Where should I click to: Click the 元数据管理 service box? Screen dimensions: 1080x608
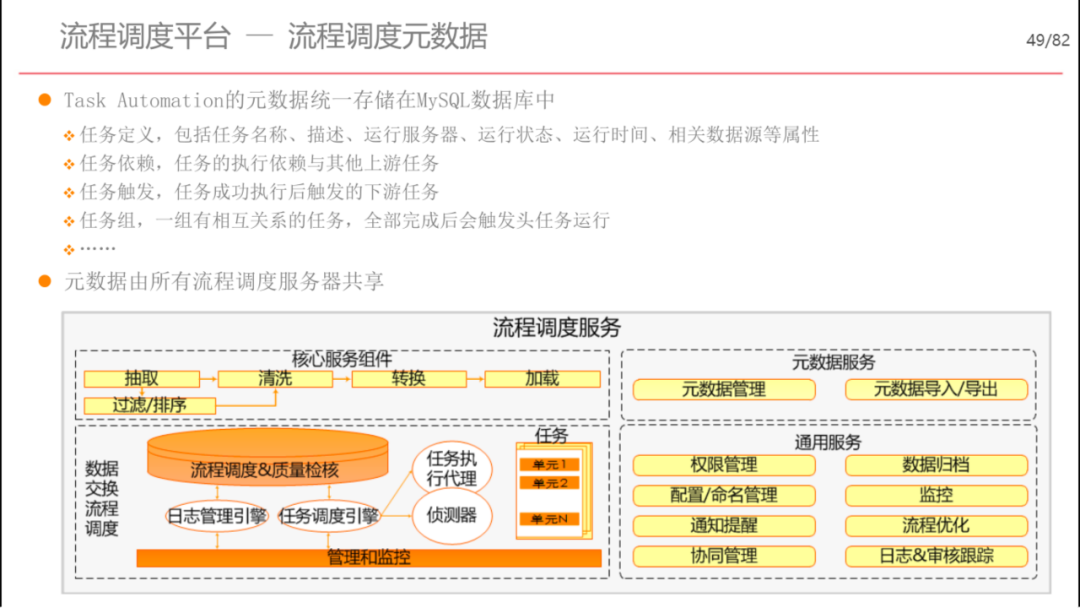(x=724, y=390)
